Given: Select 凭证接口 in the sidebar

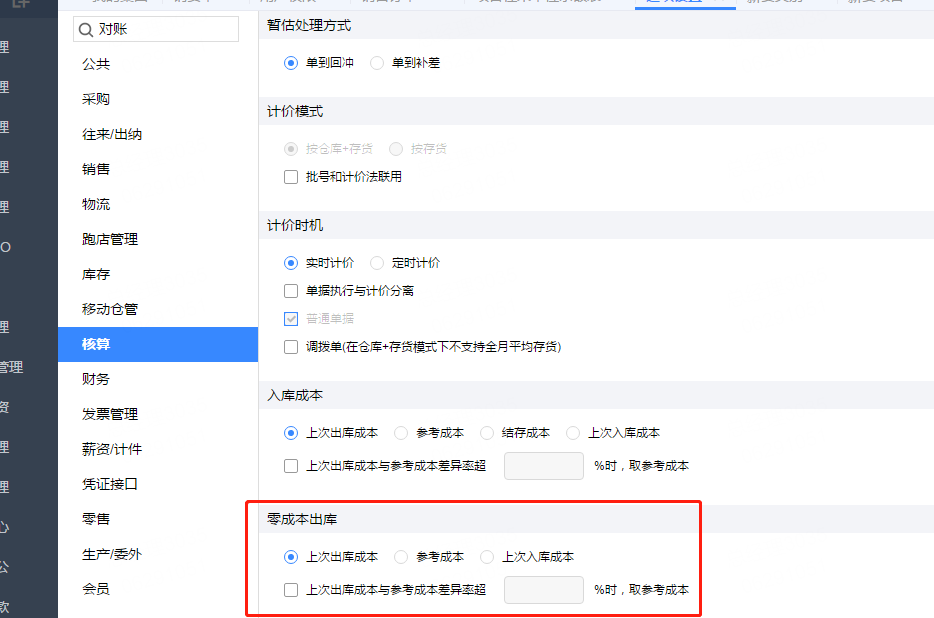Looking at the screenshot, I should 158,484.
